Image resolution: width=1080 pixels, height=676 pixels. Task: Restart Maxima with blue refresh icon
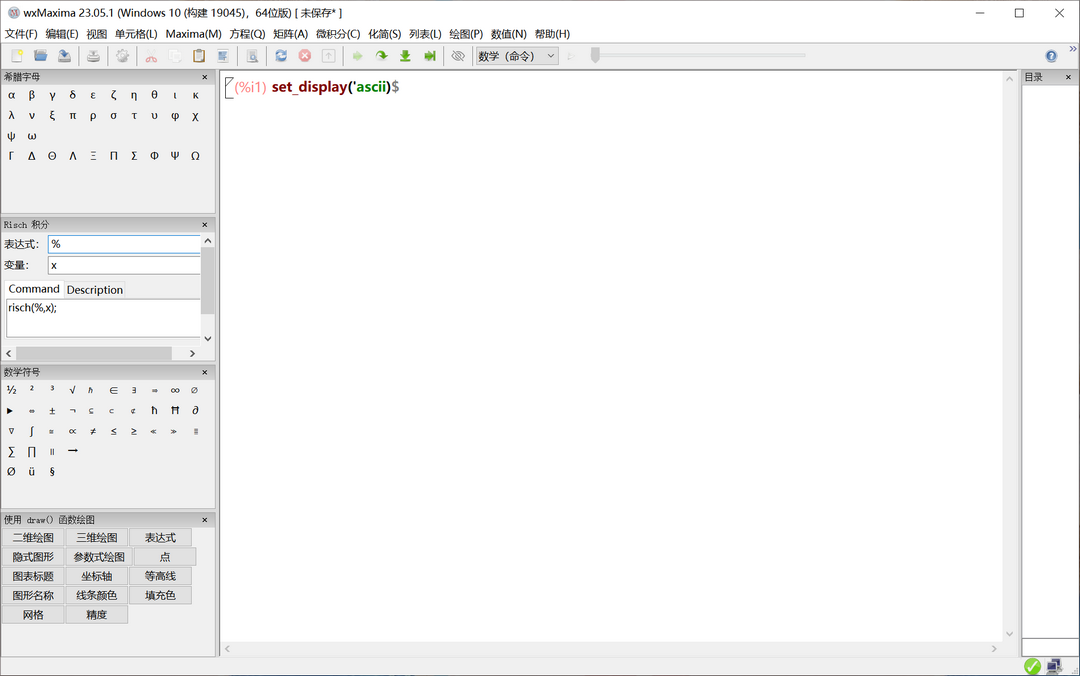tap(281, 56)
